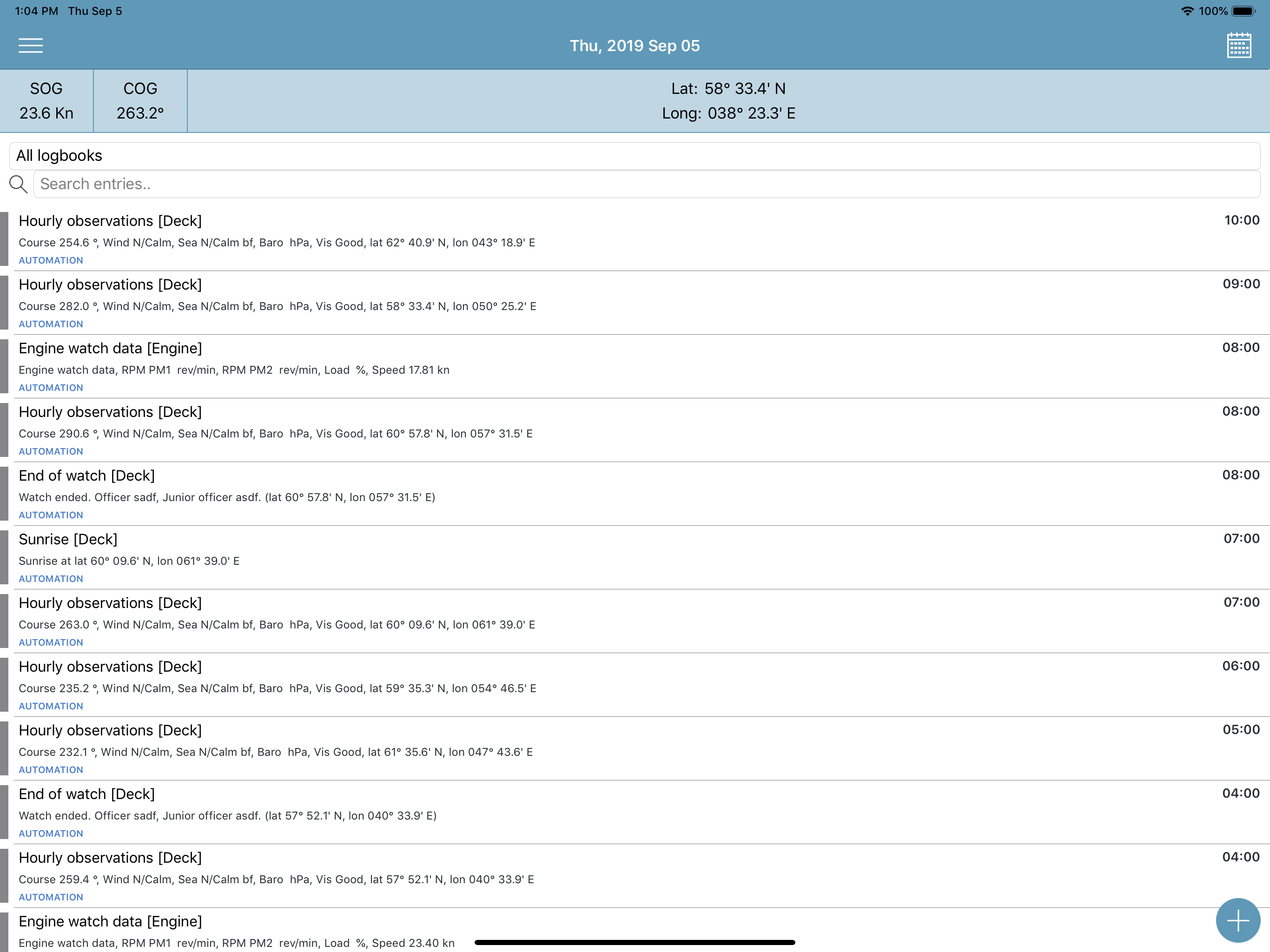1270x952 pixels.
Task: Tap the 06:00 timestamp
Action: (1241, 666)
